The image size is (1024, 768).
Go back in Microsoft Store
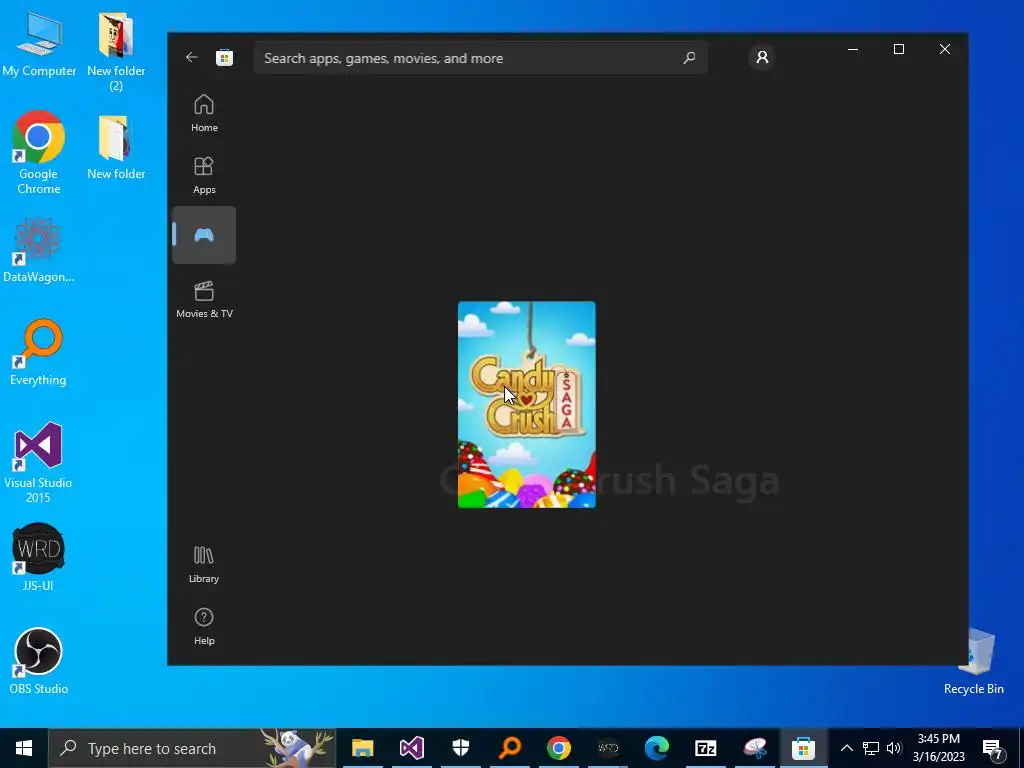pos(191,57)
